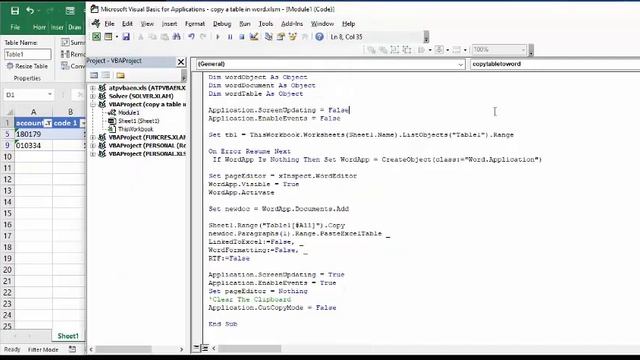Click the Paste icon in VBA toolbar

[x=164, y=37]
